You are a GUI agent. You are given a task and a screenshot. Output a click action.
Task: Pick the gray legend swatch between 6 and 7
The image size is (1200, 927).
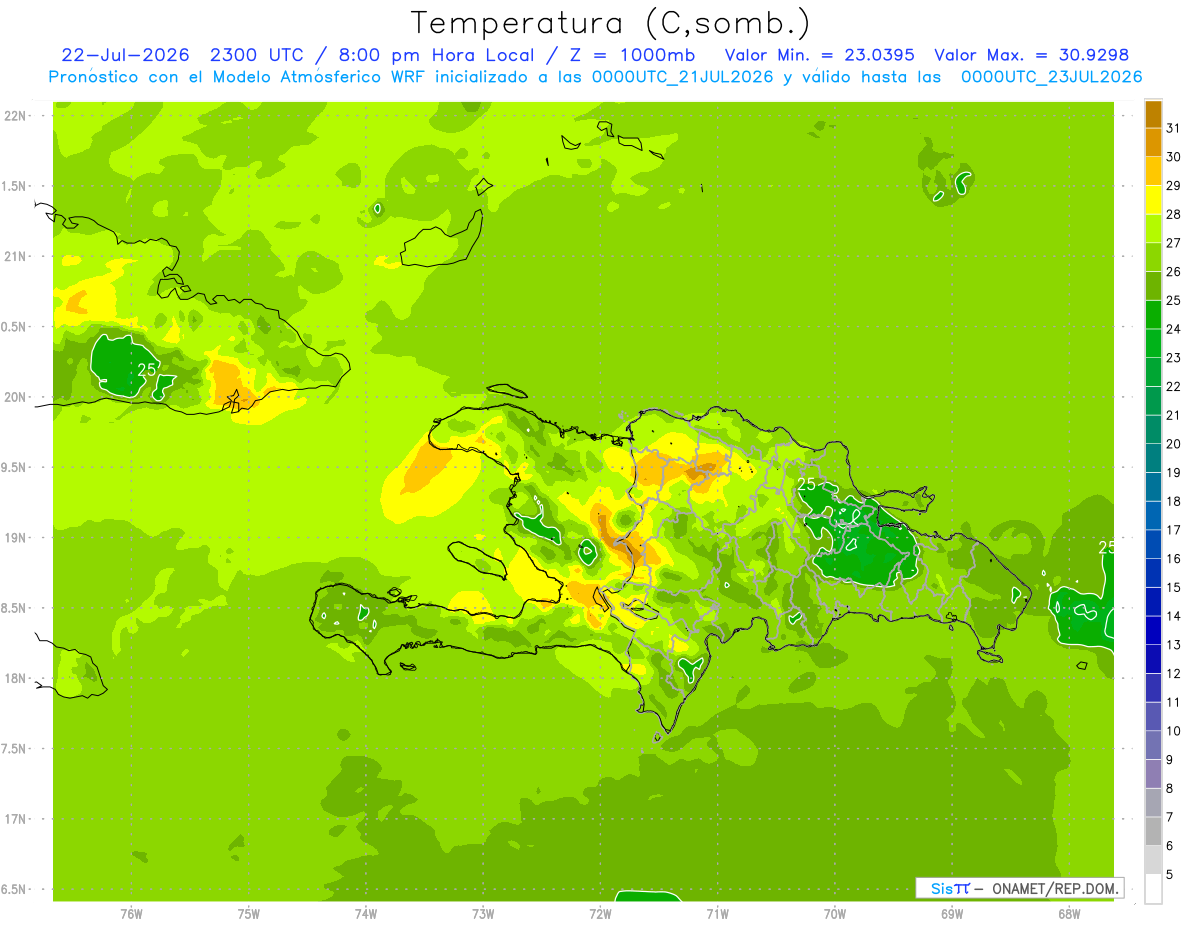click(x=1153, y=832)
